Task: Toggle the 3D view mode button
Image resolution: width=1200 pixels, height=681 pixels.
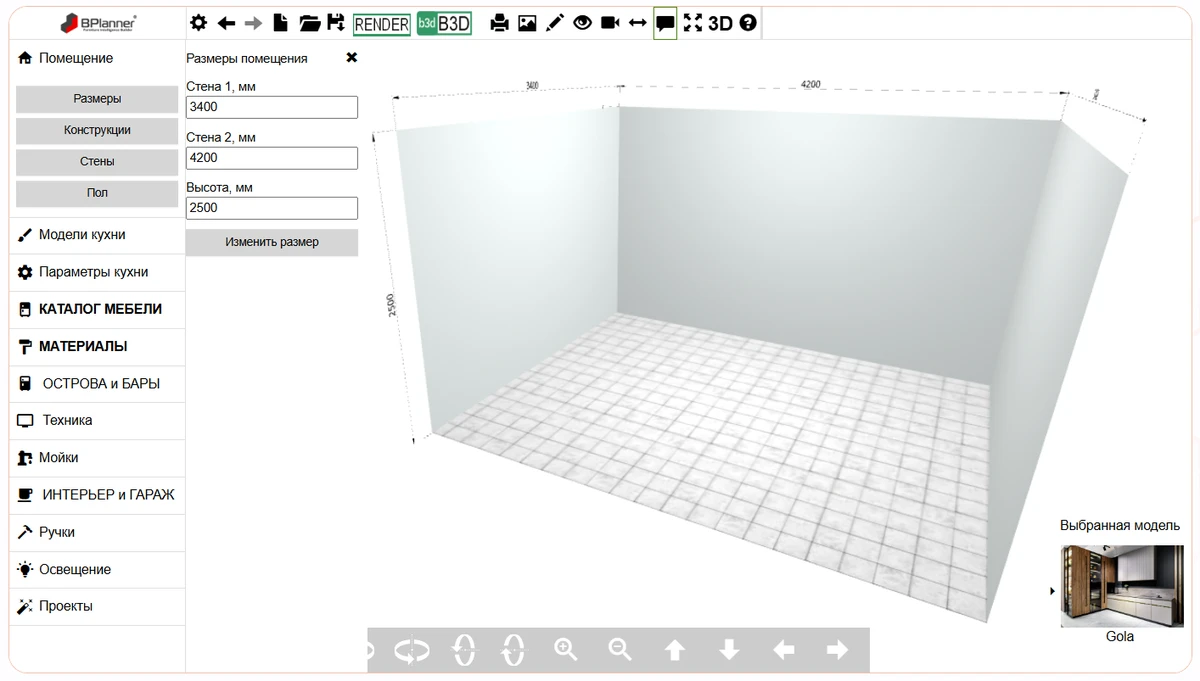Action: click(x=720, y=24)
